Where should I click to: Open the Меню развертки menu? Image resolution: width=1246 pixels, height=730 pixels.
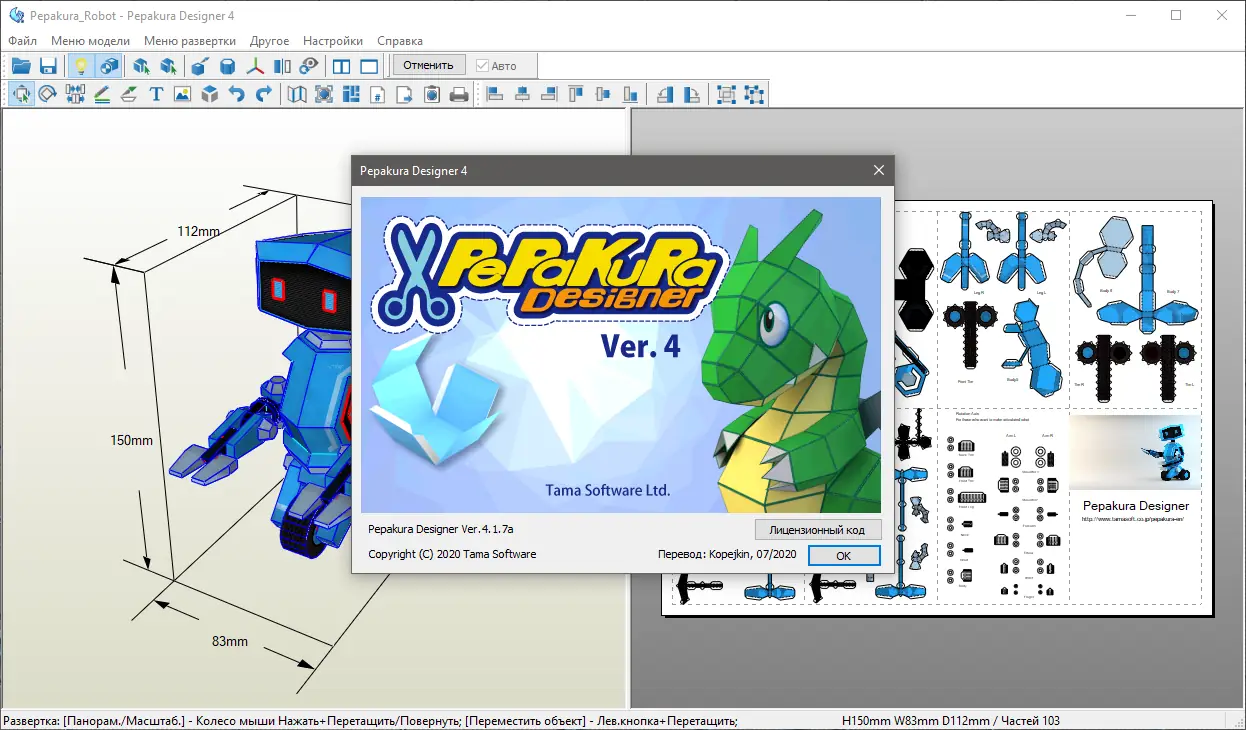coord(190,41)
